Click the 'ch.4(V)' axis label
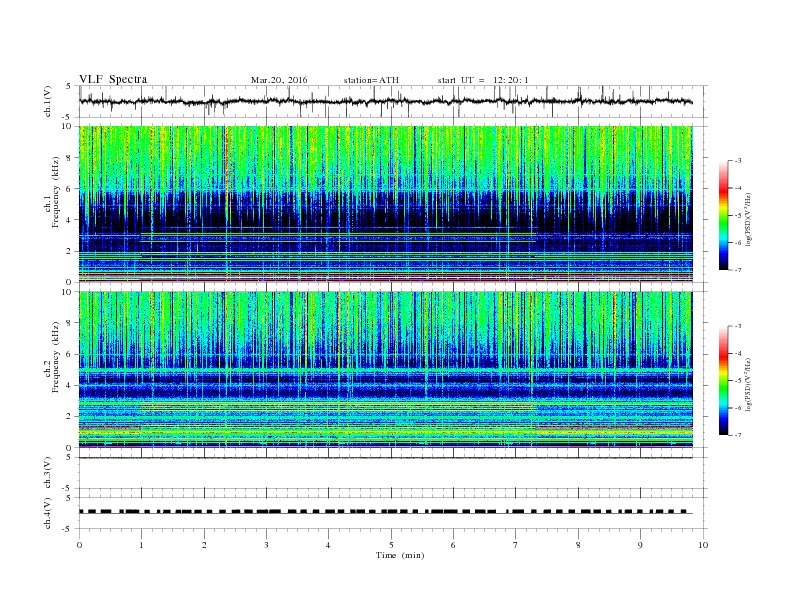Screen dimensions: 792x612 point(48,513)
